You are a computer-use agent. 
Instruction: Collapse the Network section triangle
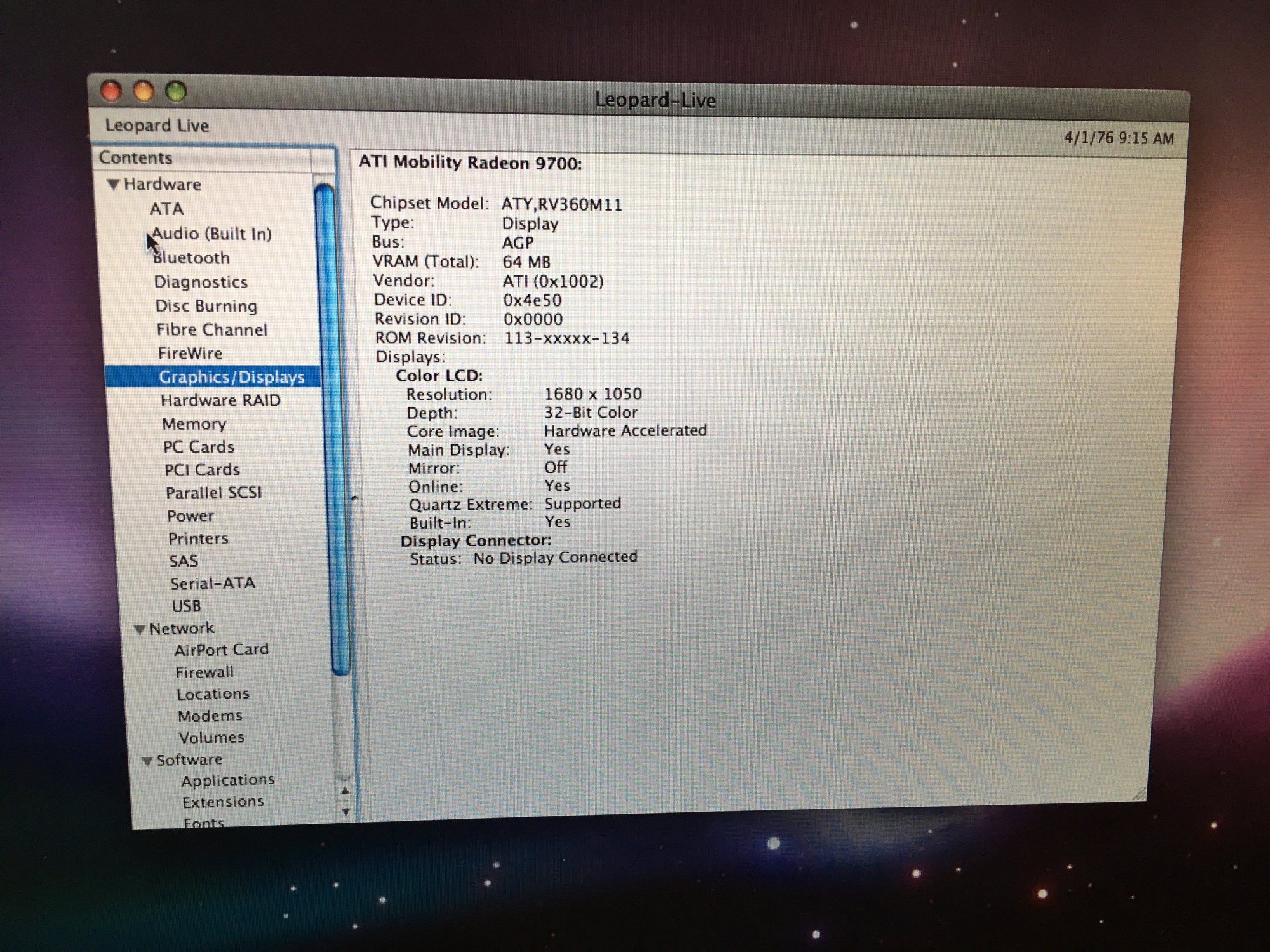click(140, 629)
